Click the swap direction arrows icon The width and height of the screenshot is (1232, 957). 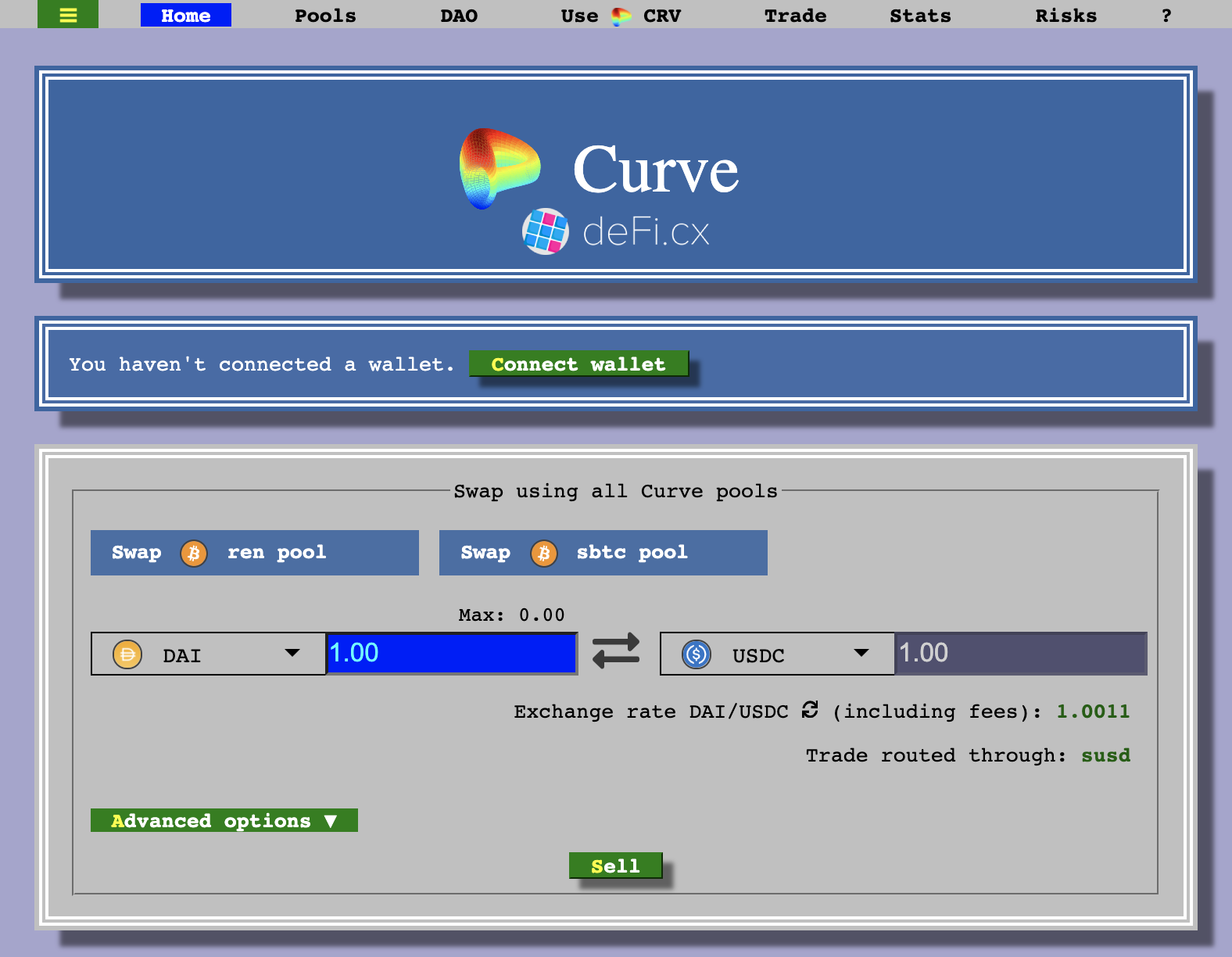tap(616, 651)
